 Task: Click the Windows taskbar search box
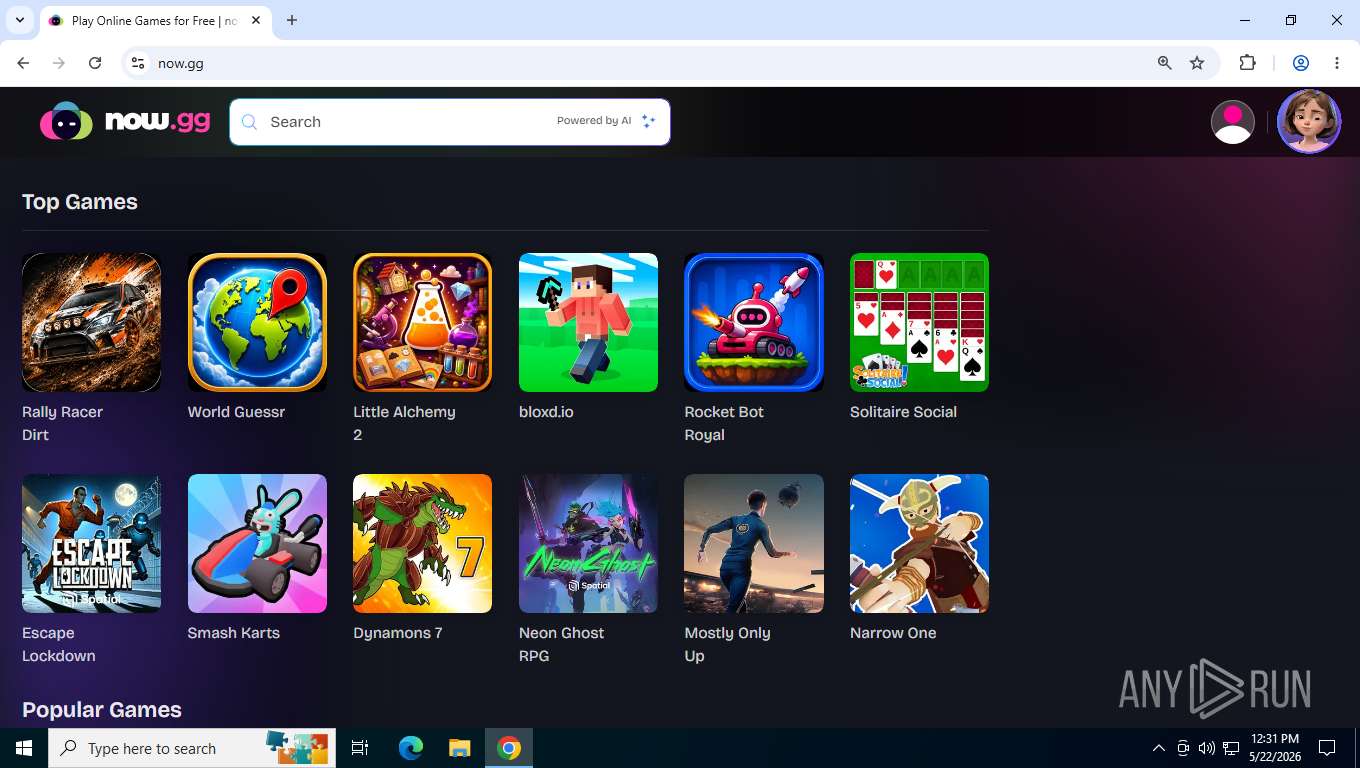192,748
